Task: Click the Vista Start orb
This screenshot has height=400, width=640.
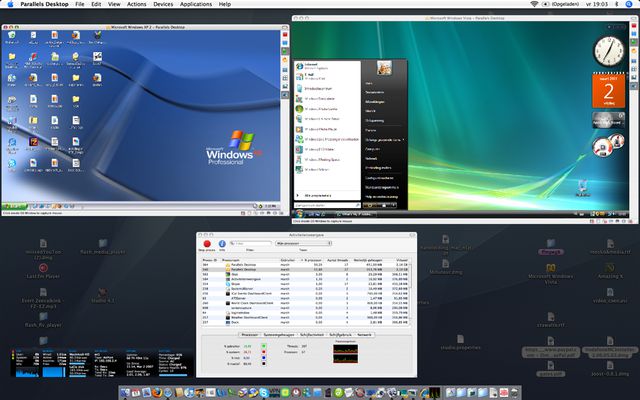Action: (299, 213)
